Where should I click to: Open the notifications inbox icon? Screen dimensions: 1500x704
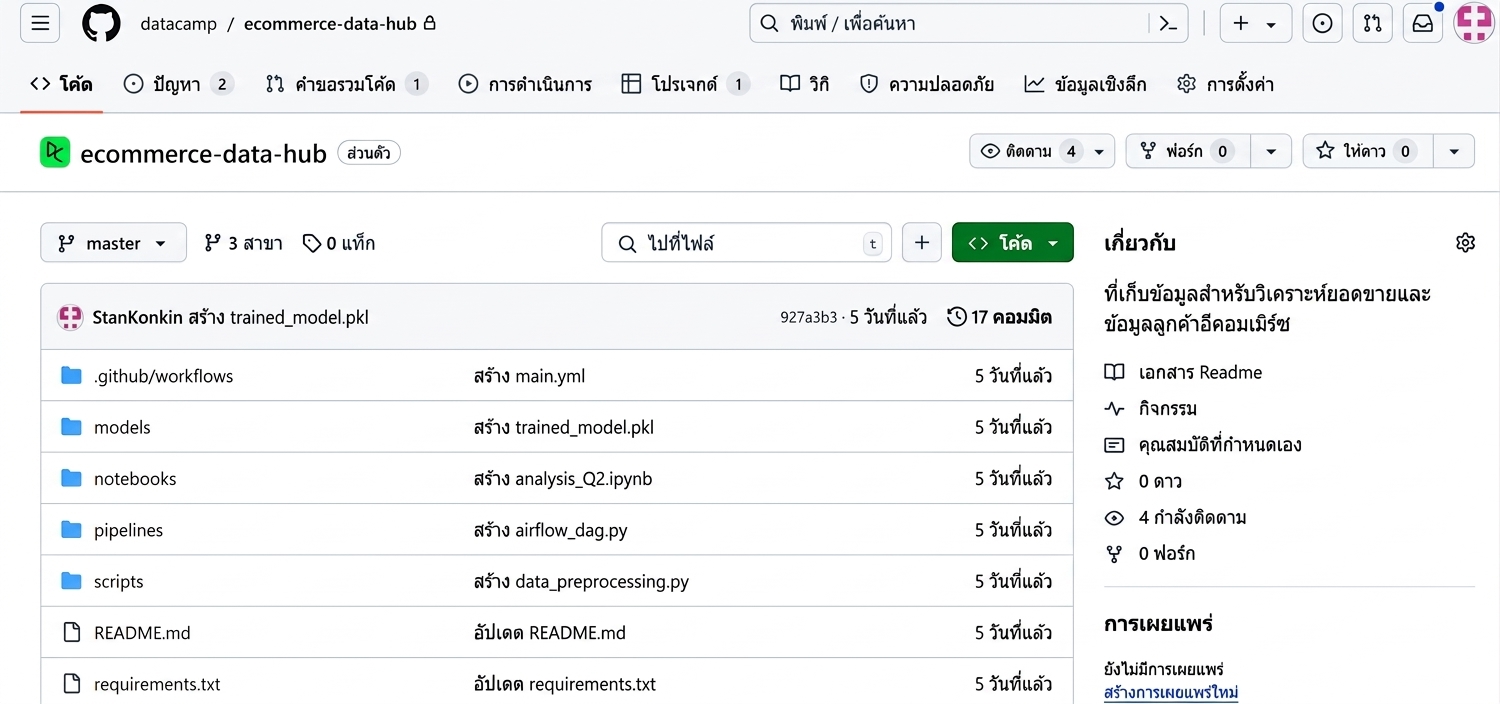tap(1422, 23)
